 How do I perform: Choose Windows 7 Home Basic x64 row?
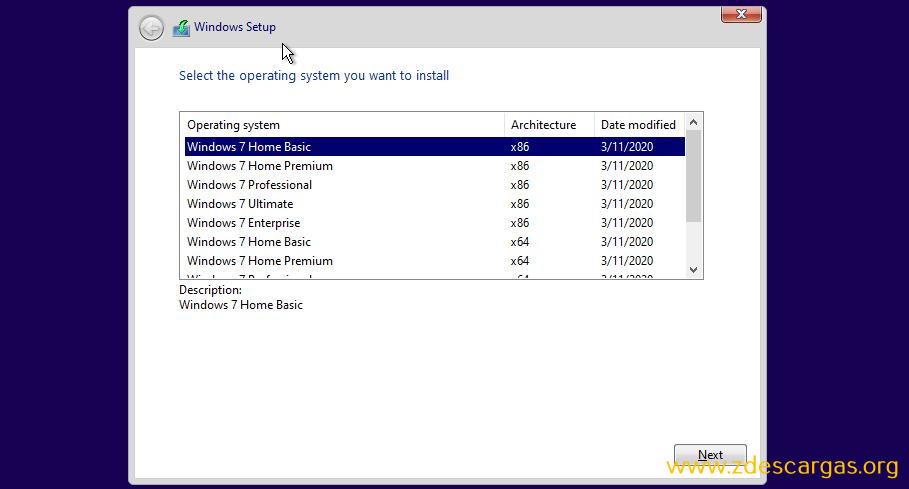(x=435, y=242)
